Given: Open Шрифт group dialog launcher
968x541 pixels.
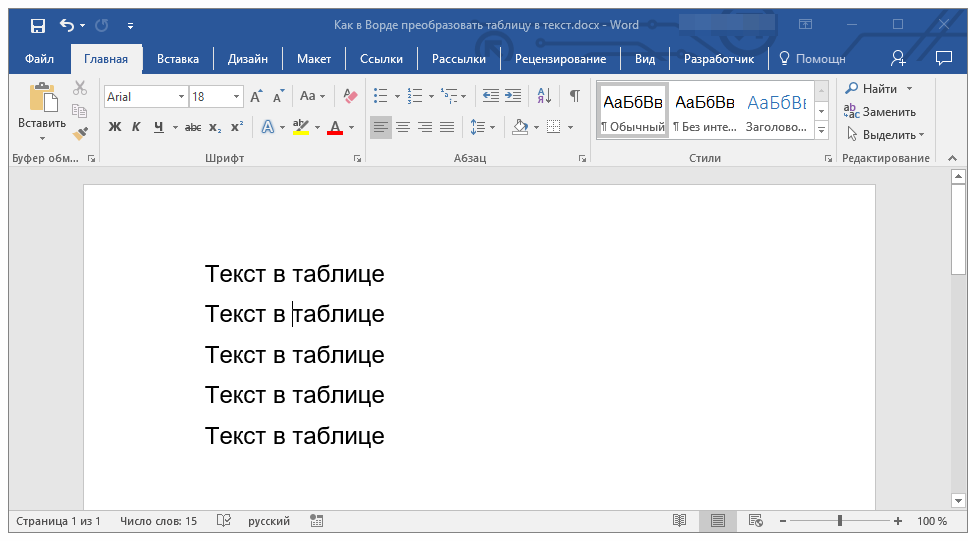Looking at the screenshot, I should tap(357, 159).
